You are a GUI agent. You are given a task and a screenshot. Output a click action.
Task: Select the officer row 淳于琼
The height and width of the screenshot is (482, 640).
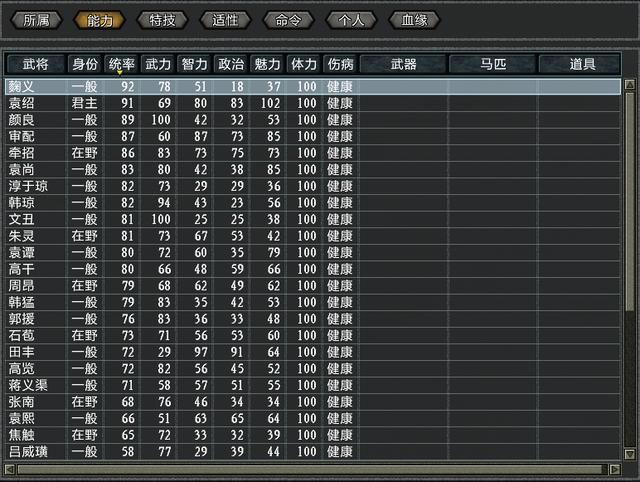(x=313, y=186)
